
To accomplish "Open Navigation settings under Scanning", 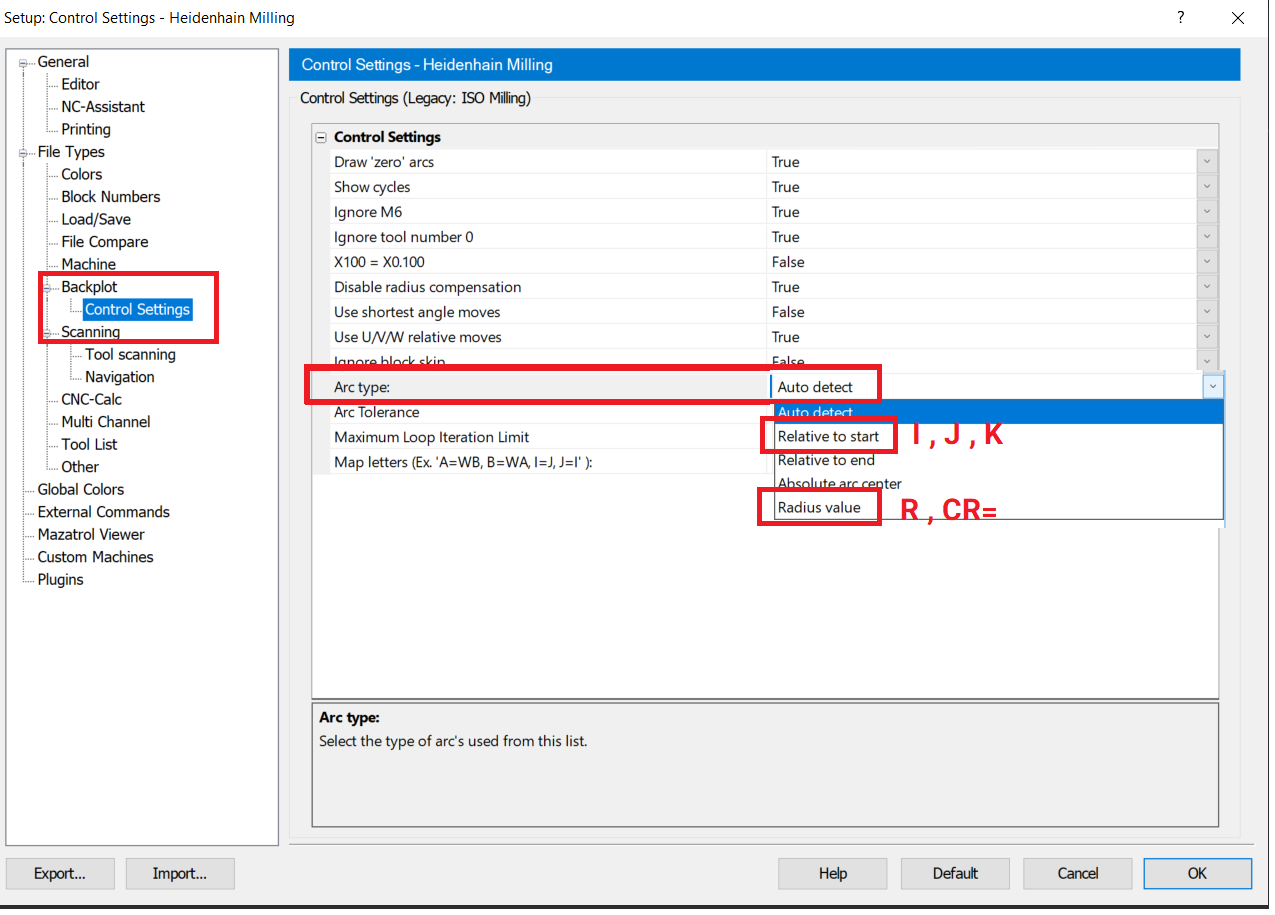I will pos(120,377).
